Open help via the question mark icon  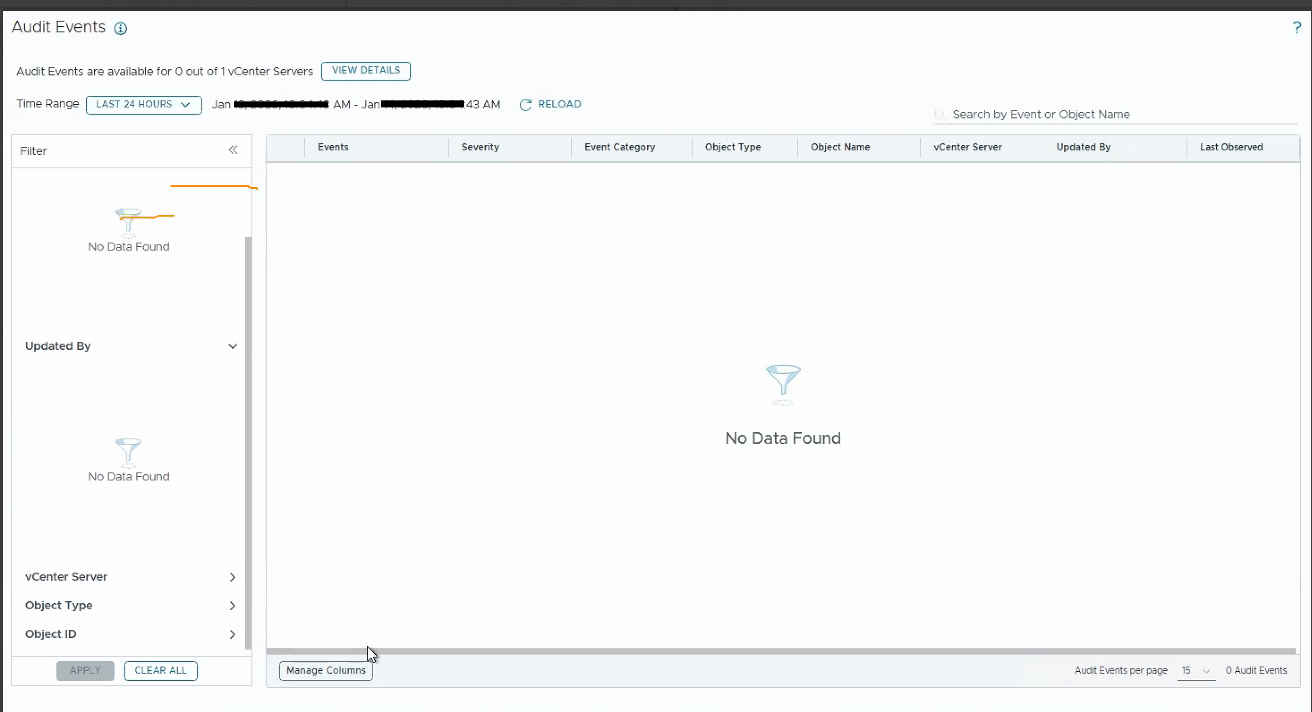click(1297, 28)
